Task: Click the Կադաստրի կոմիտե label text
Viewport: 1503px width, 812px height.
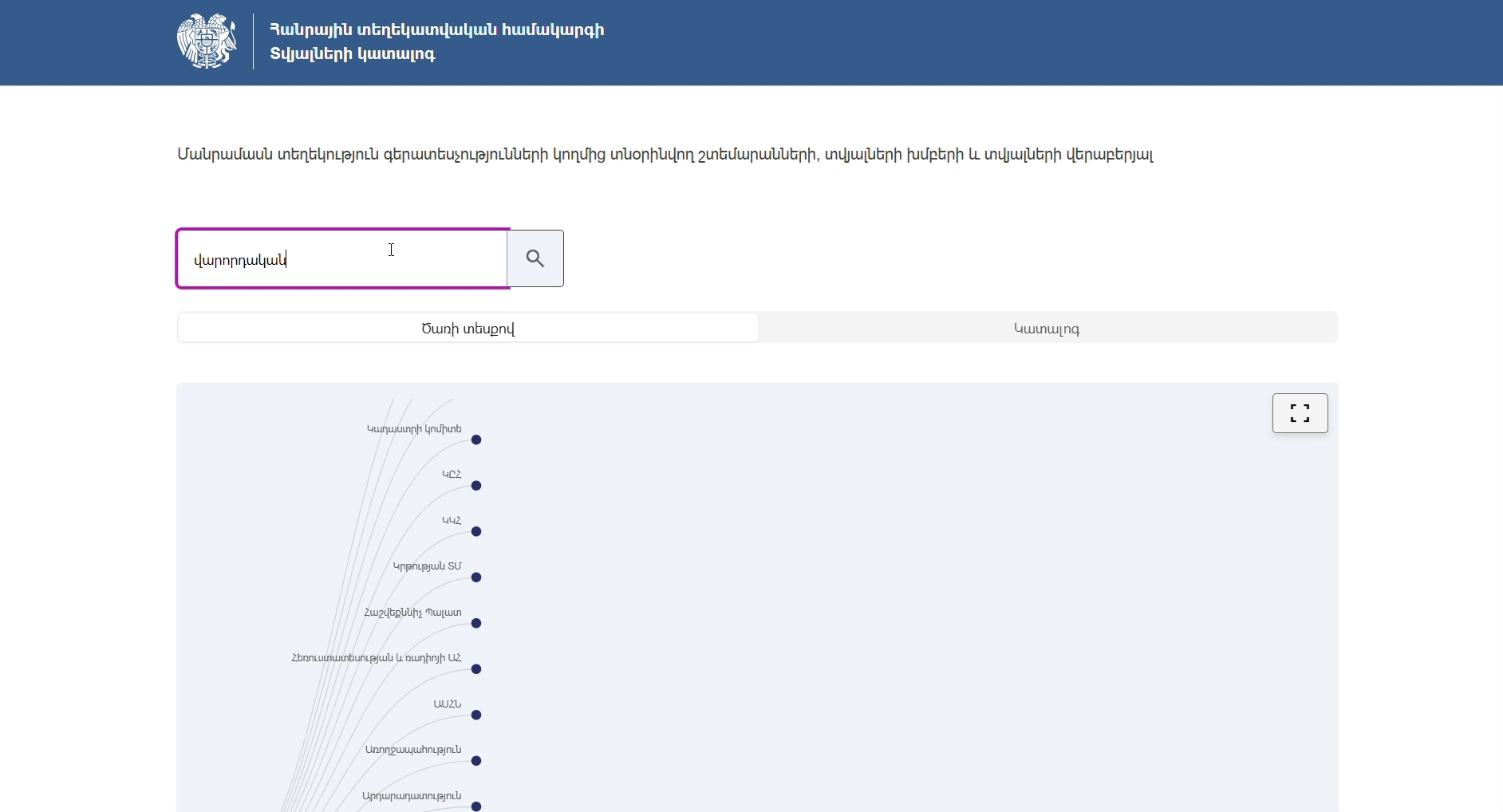Action: [x=414, y=429]
